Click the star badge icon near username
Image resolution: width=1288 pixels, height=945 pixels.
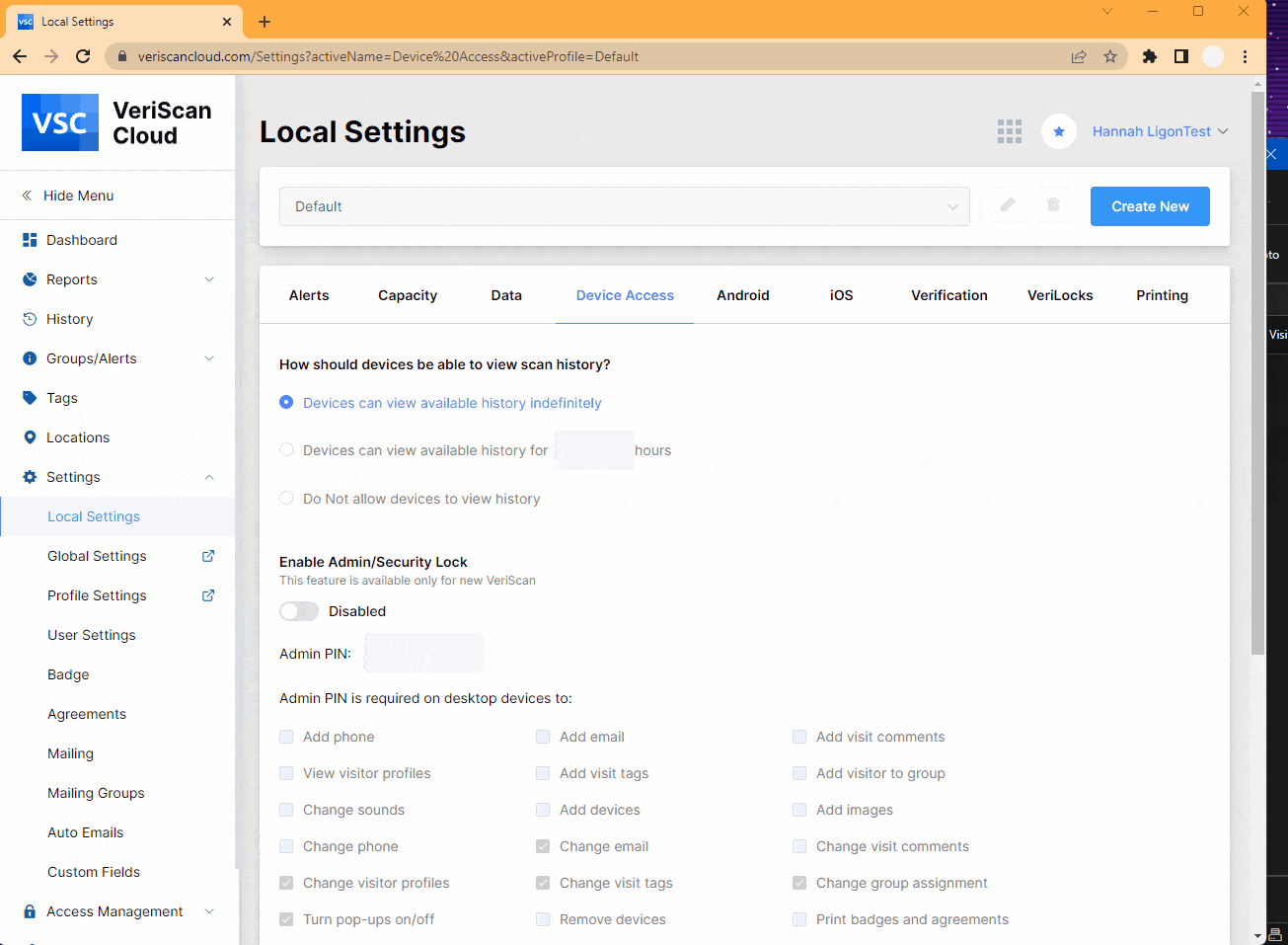point(1059,131)
